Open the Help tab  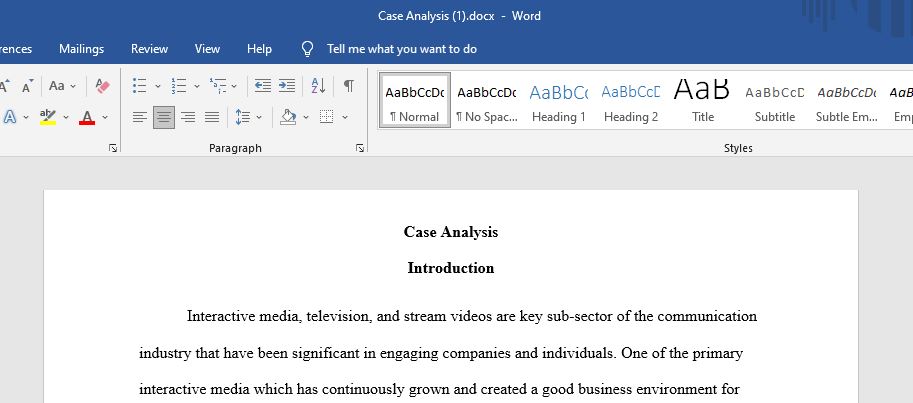coord(259,49)
